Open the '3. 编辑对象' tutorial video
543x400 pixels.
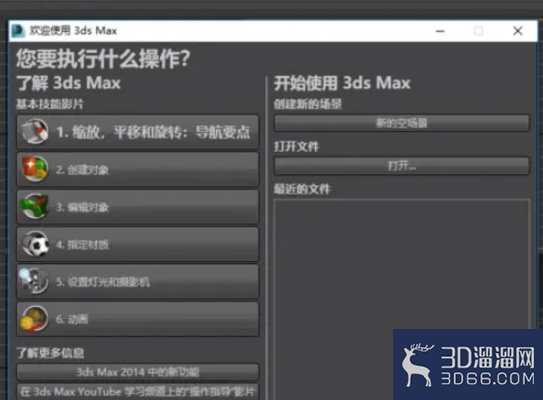pyautogui.click(x=138, y=207)
